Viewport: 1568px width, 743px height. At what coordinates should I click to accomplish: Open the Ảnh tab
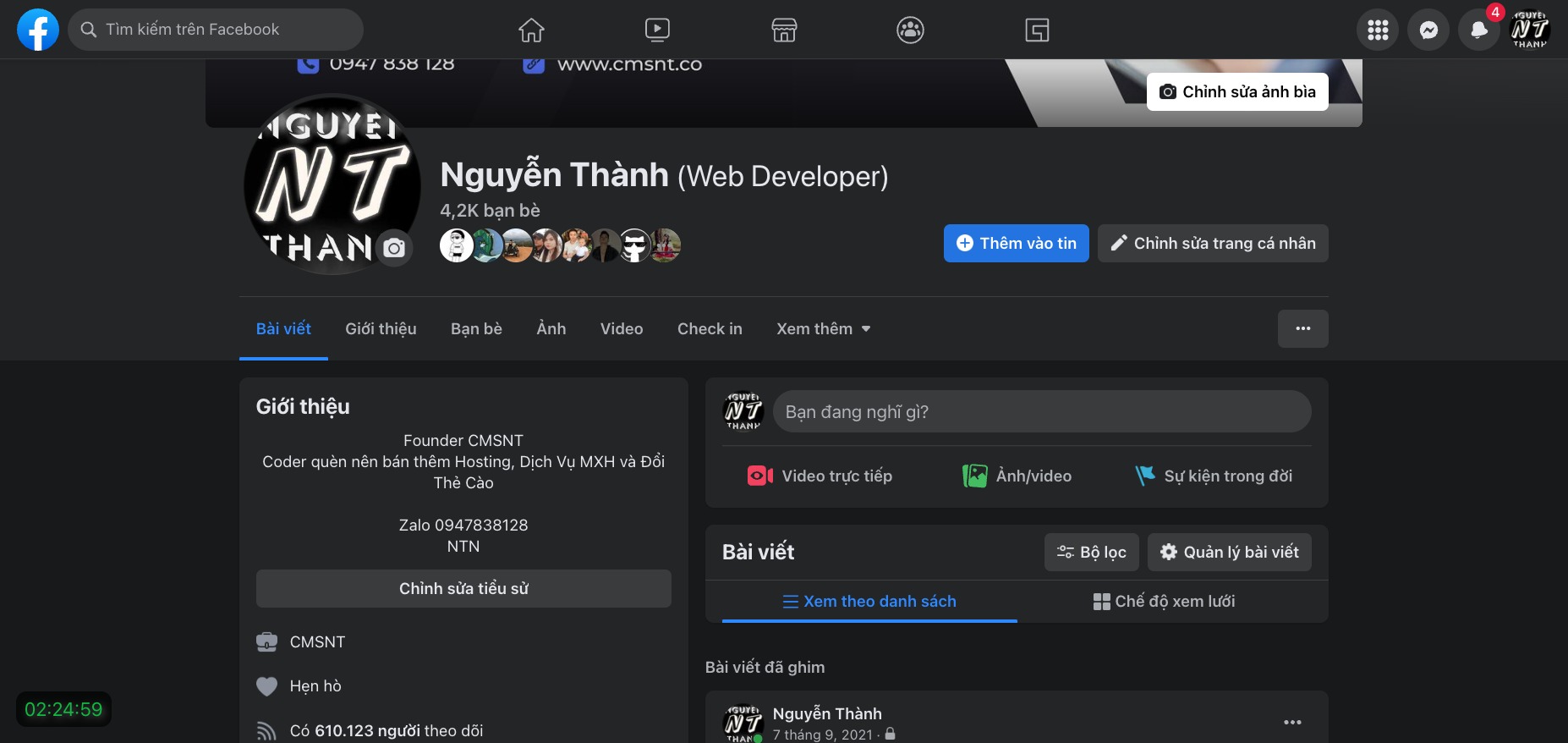click(x=551, y=328)
